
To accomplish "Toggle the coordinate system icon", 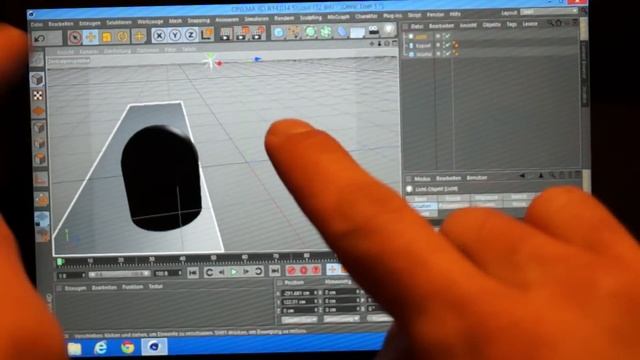I will click(207, 34).
